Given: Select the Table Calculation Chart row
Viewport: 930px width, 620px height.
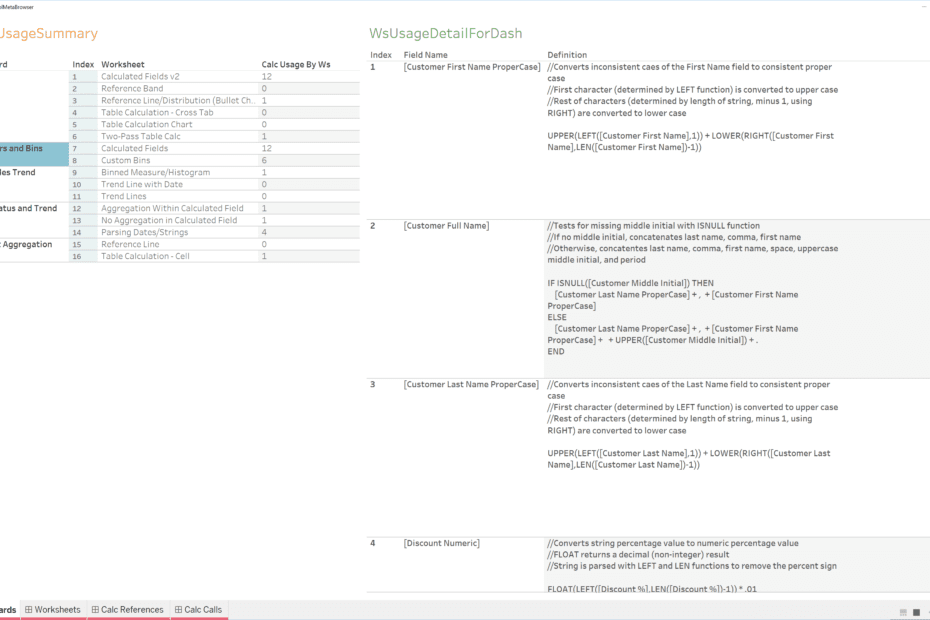Looking at the screenshot, I should (214, 124).
